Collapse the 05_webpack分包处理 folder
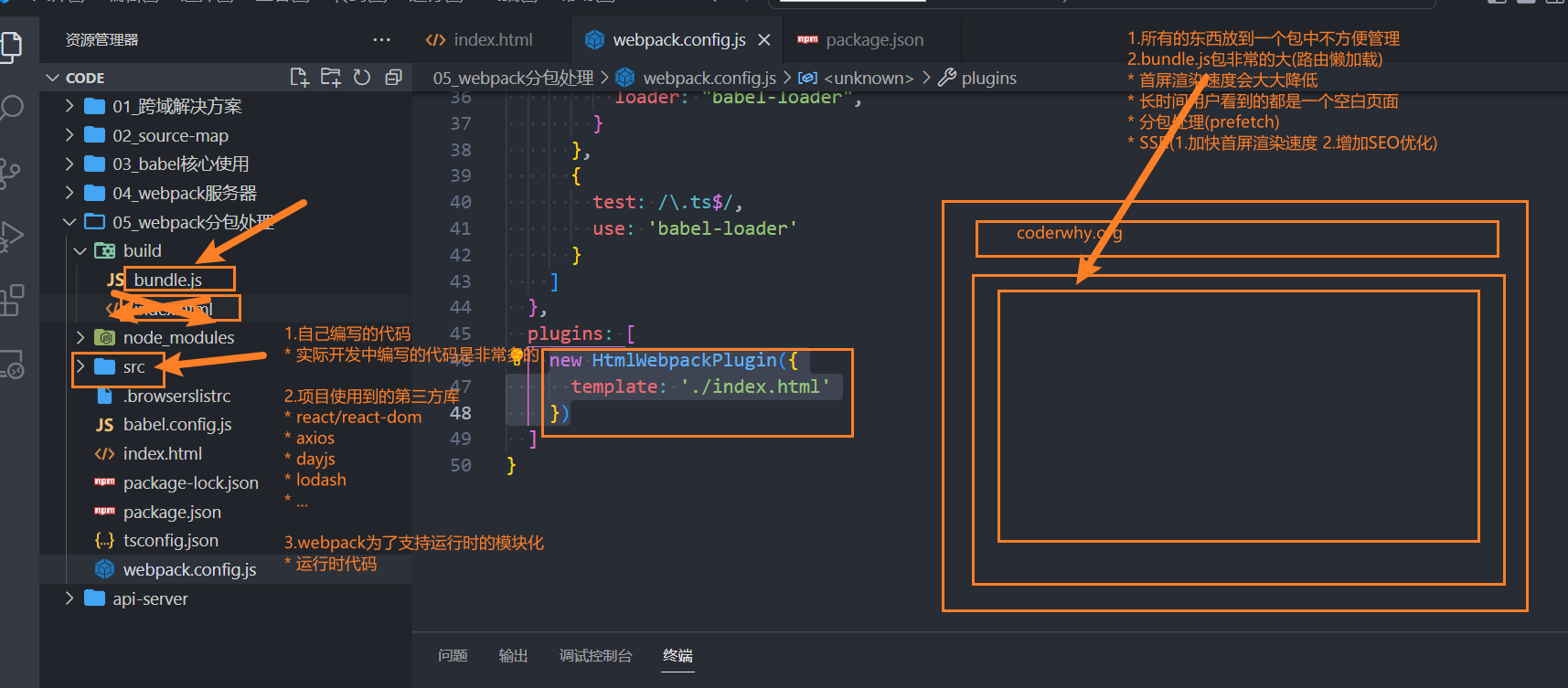Viewport: 1568px width, 688px height. (x=69, y=222)
